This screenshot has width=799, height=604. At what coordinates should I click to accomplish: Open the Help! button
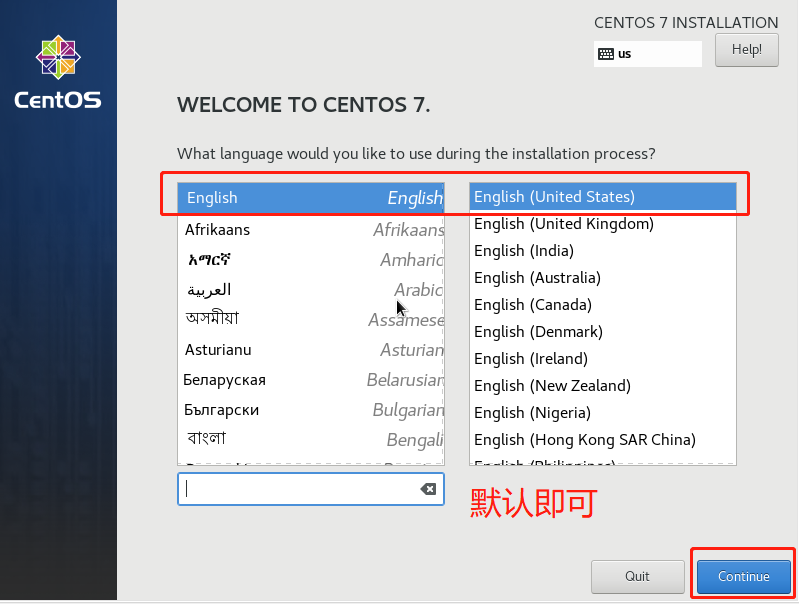(747, 50)
